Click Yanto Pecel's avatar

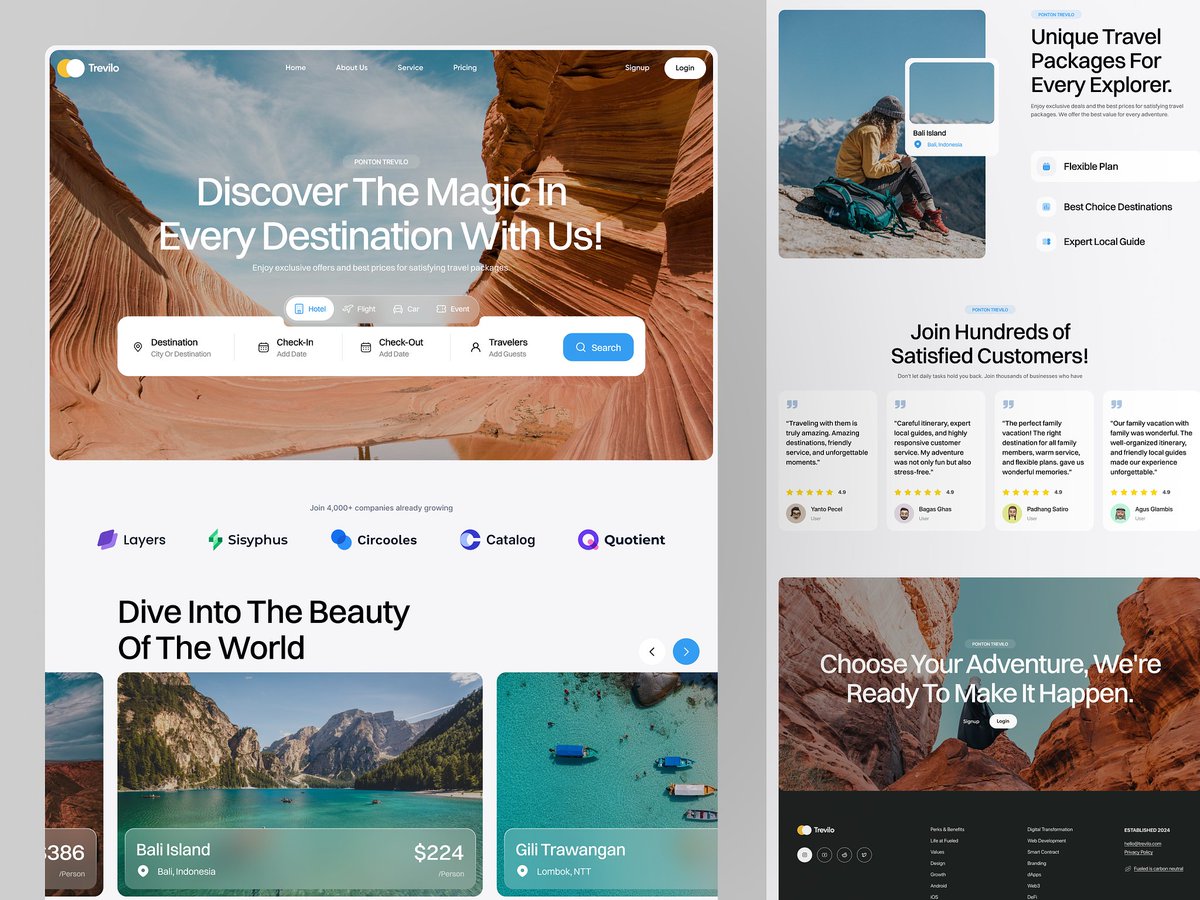(x=796, y=513)
